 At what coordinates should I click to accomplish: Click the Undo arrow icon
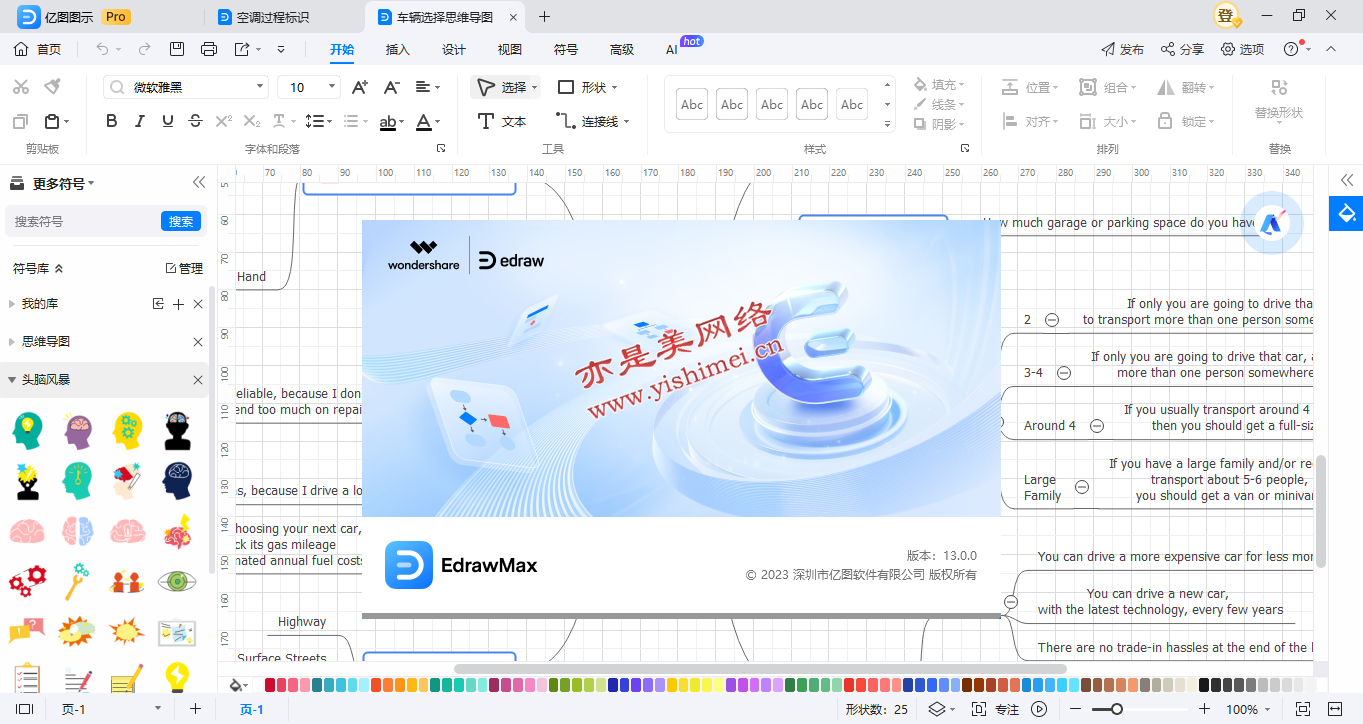pos(102,49)
